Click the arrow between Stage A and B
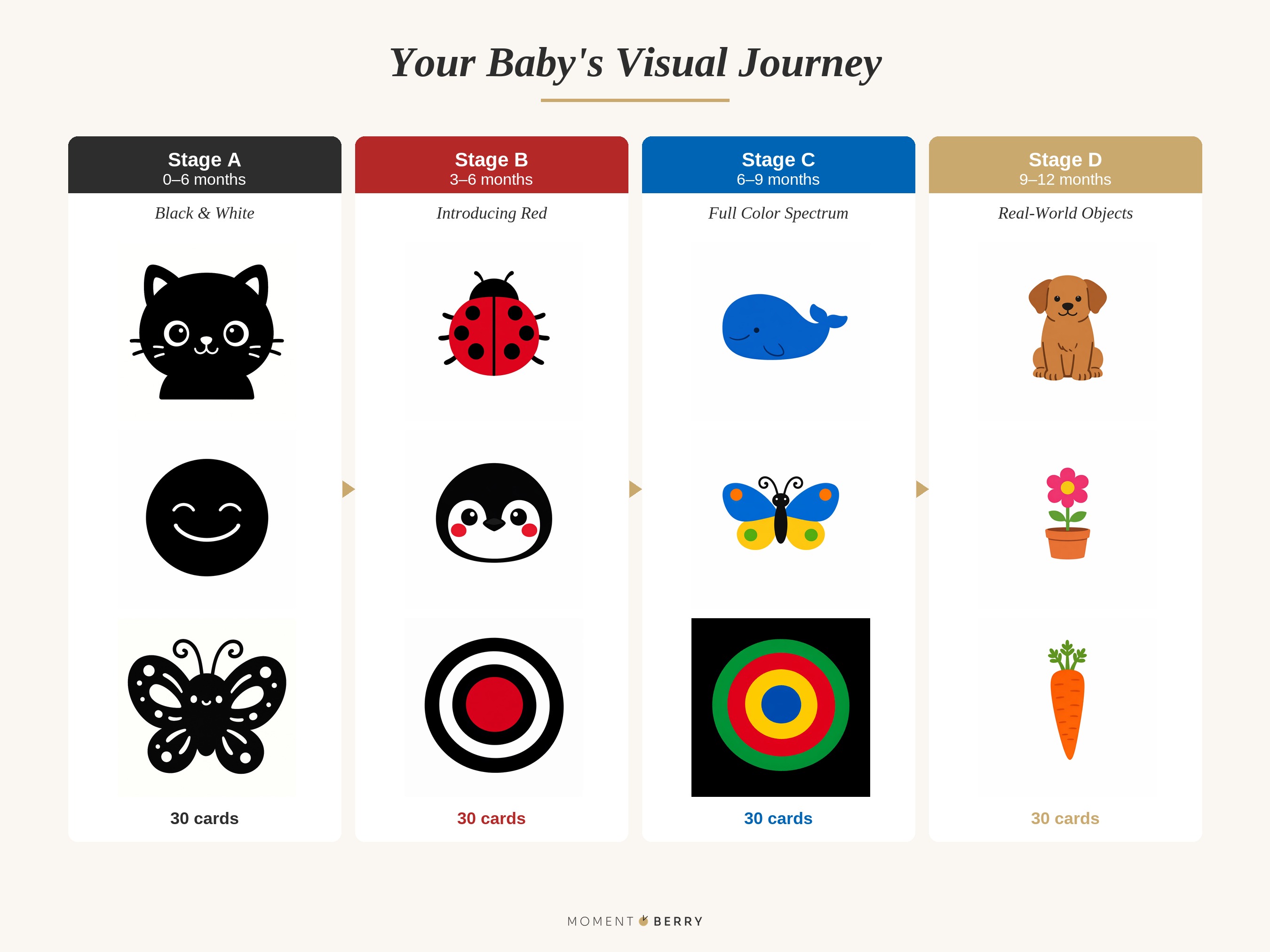 (x=348, y=489)
